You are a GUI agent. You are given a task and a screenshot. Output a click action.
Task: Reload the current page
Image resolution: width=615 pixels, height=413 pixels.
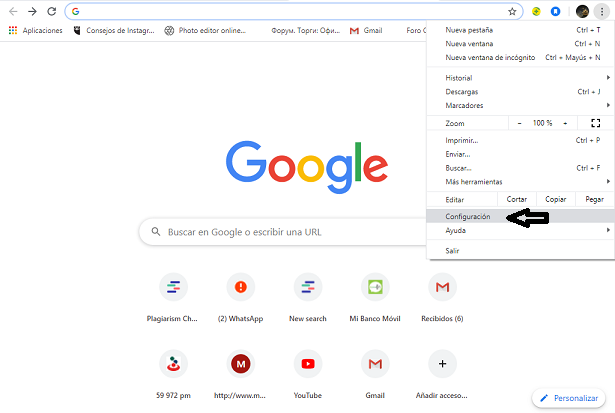(51, 11)
